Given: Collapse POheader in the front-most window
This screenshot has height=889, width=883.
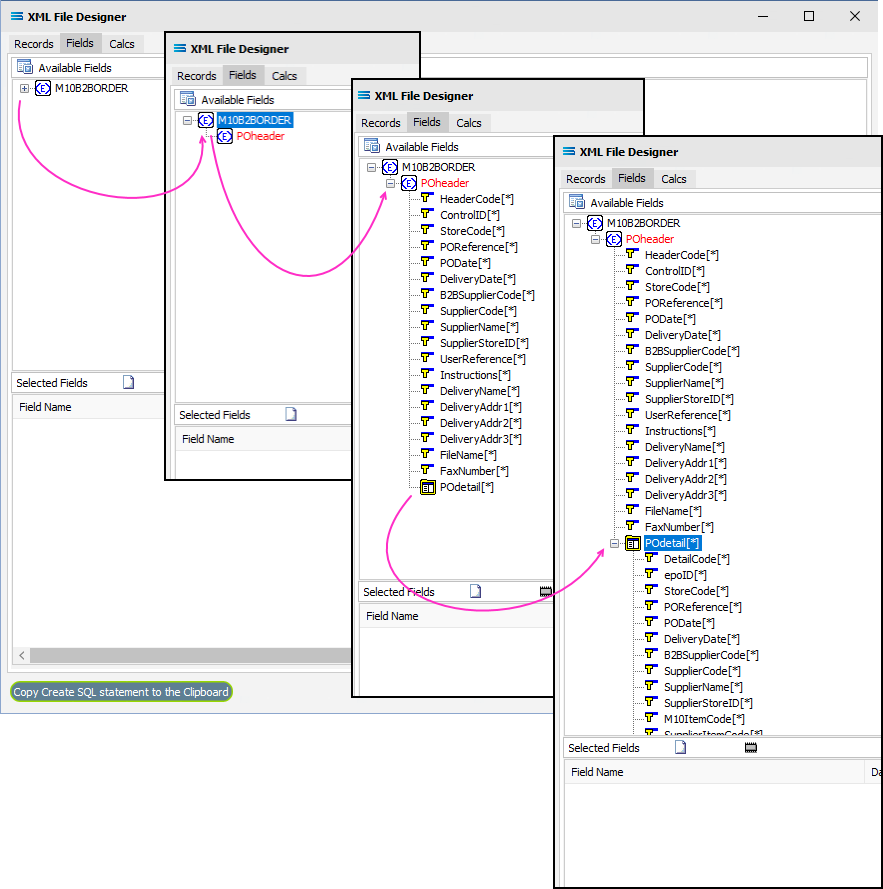Looking at the screenshot, I should (x=595, y=239).
